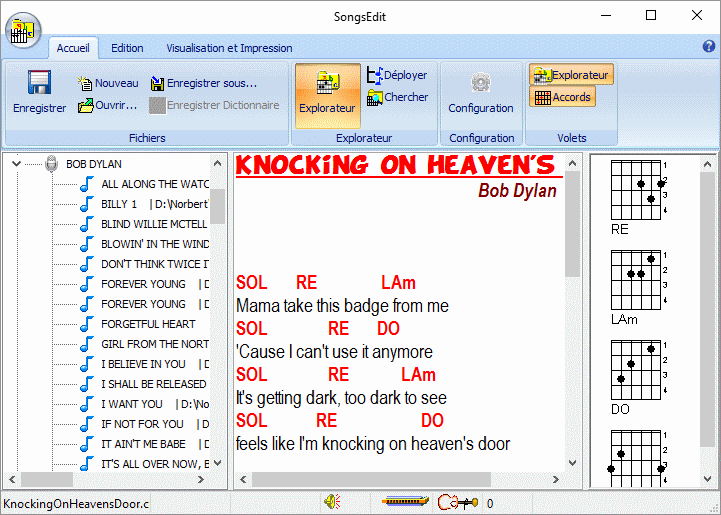
Task: Click lyric 'Mama take this badge from me'
Action: (x=342, y=306)
